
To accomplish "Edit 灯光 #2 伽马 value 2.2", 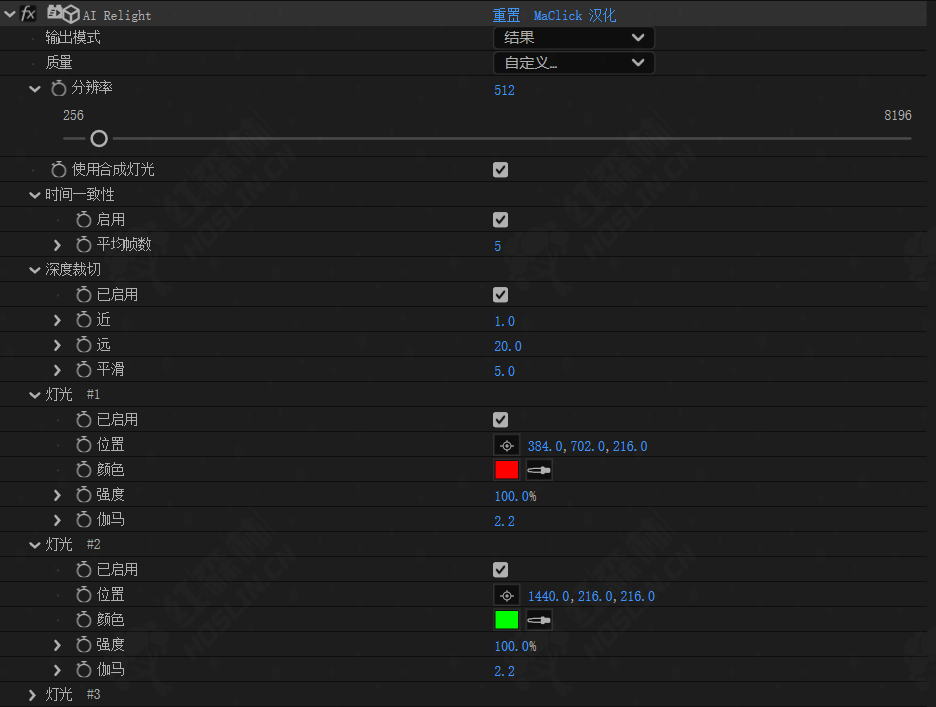I will (x=504, y=671).
